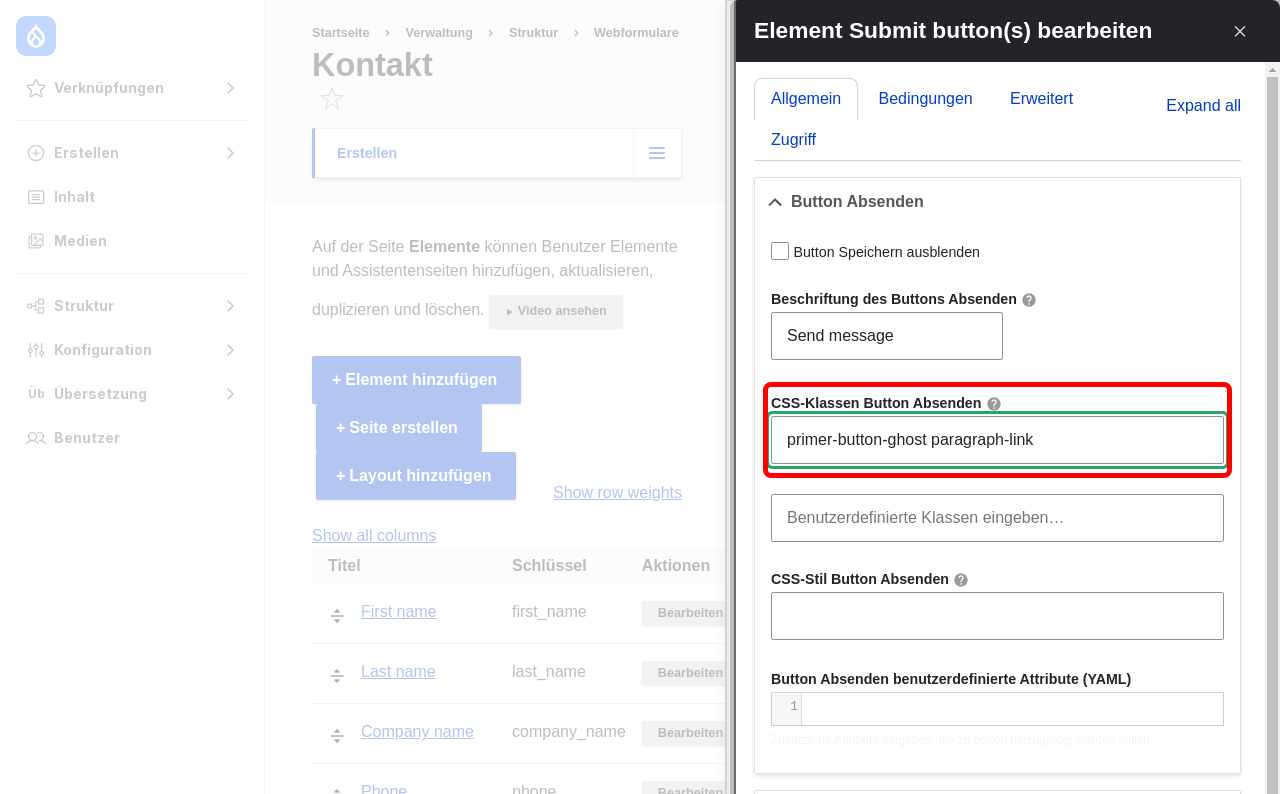This screenshot has width=1280, height=794.
Task: Switch to Allgemein tab
Action: pos(806,99)
